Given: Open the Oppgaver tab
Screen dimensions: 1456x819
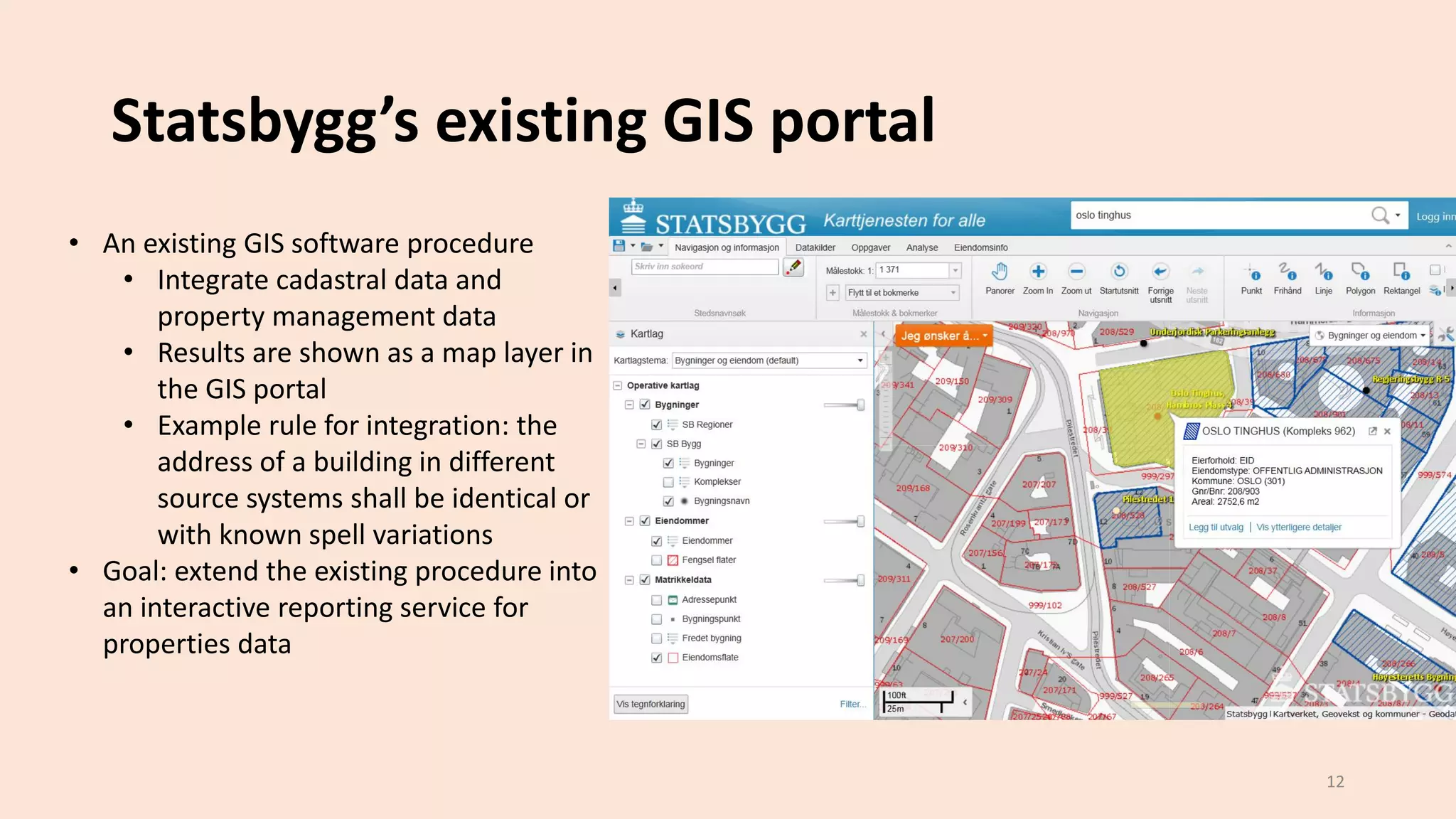Looking at the screenshot, I should (x=870, y=247).
